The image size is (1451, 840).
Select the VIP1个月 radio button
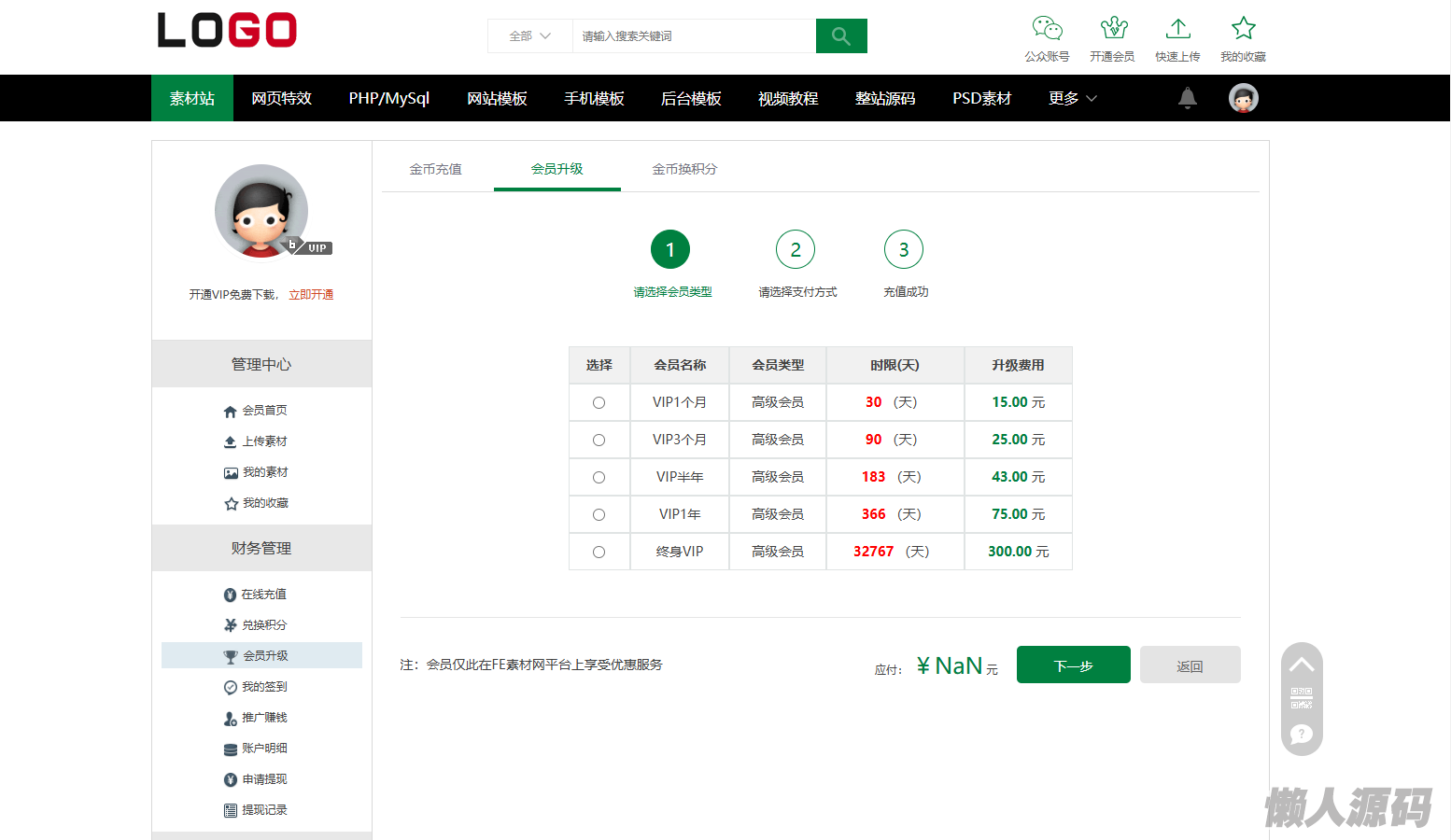[599, 402]
